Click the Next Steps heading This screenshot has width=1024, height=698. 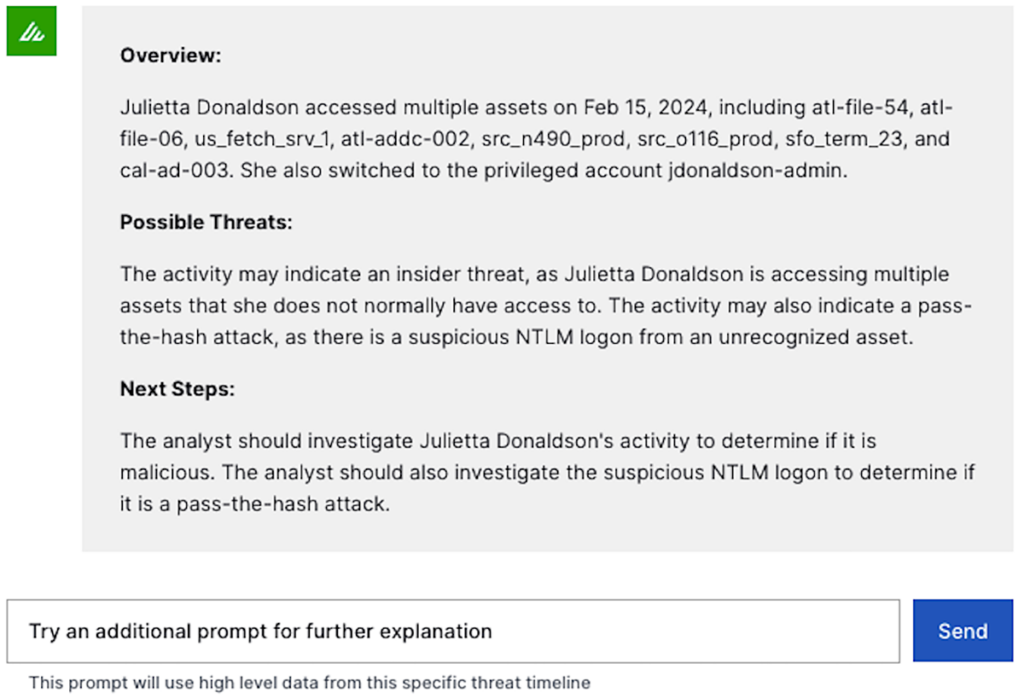point(177,389)
